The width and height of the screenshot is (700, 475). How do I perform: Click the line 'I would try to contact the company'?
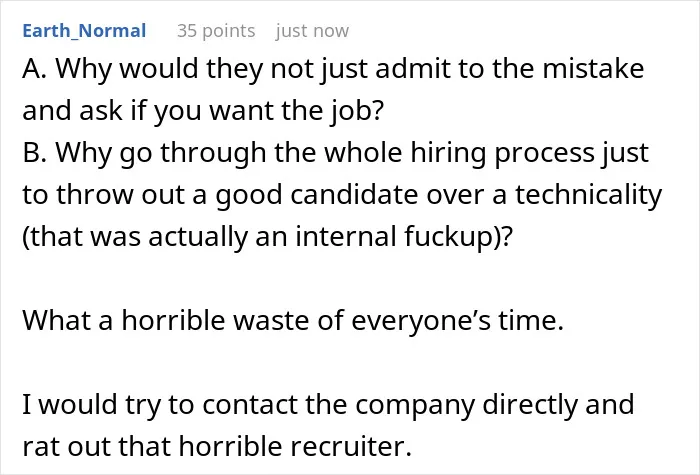(x=328, y=405)
